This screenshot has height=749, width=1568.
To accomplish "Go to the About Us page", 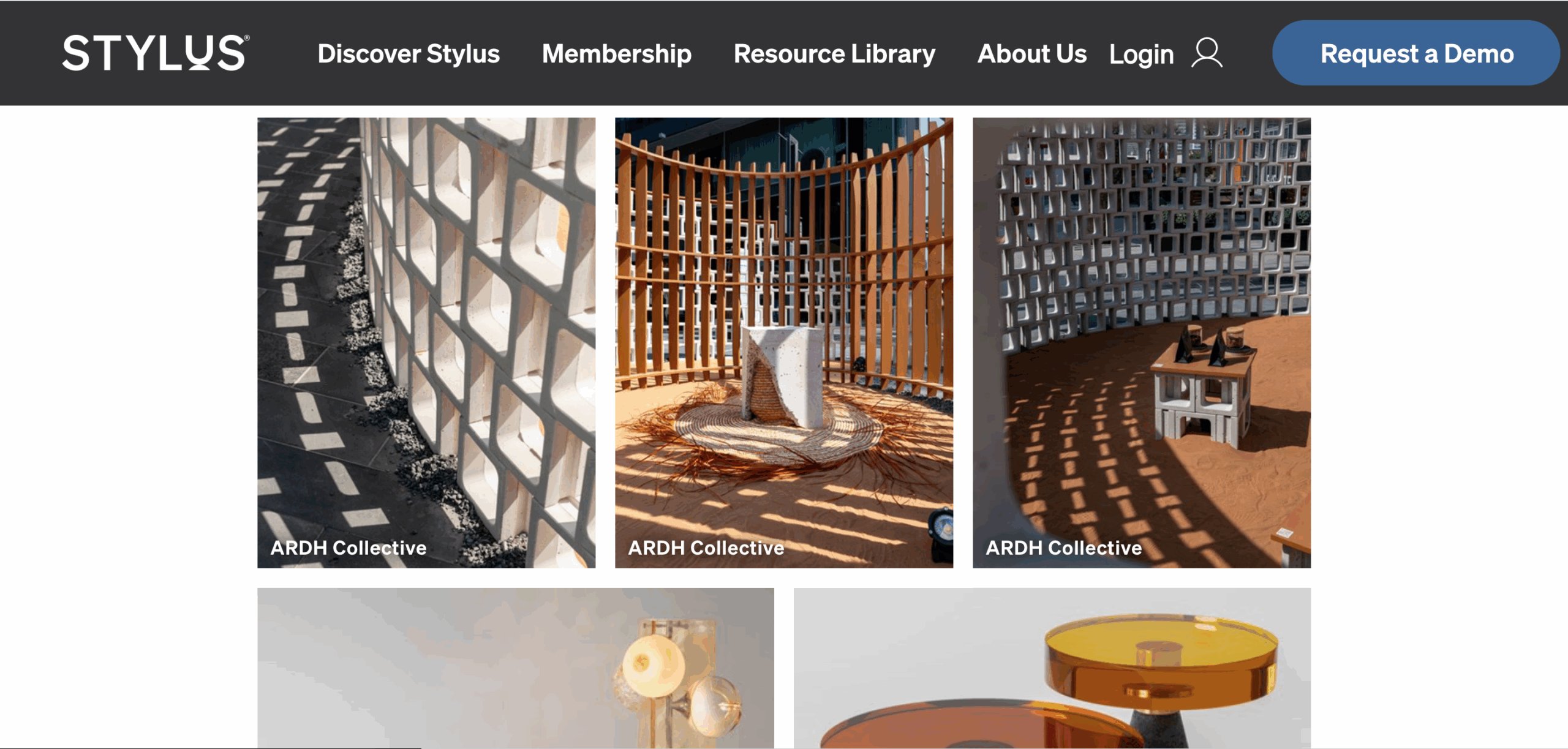I will tap(1032, 54).
